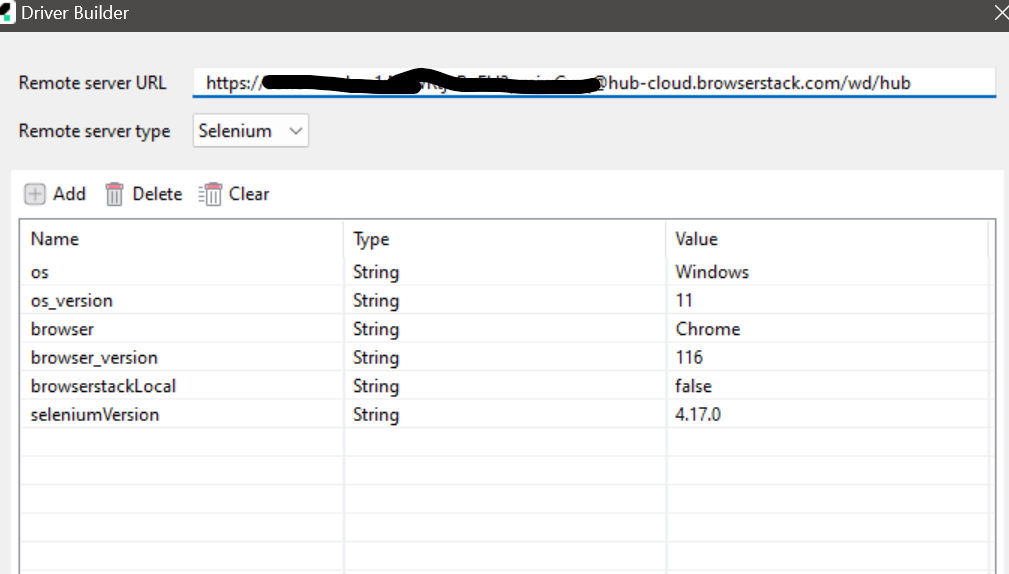Click the Add plus icon

click(35, 194)
